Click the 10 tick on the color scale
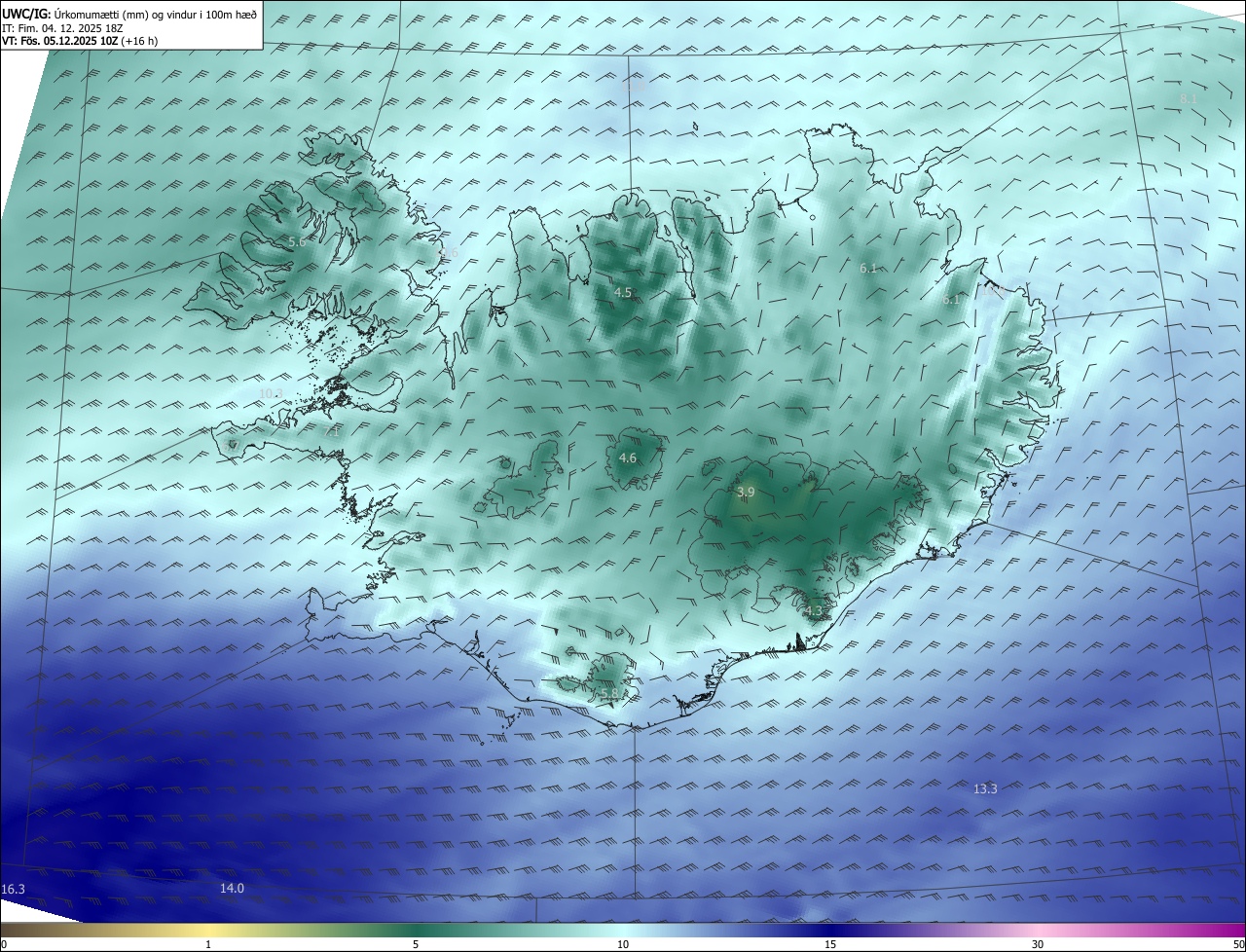1246x952 pixels. [x=623, y=944]
